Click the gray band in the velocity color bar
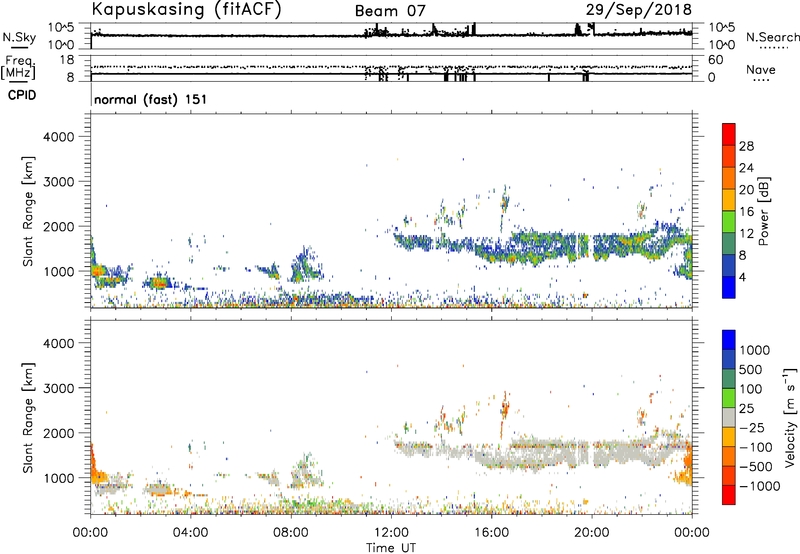 (x=729, y=417)
